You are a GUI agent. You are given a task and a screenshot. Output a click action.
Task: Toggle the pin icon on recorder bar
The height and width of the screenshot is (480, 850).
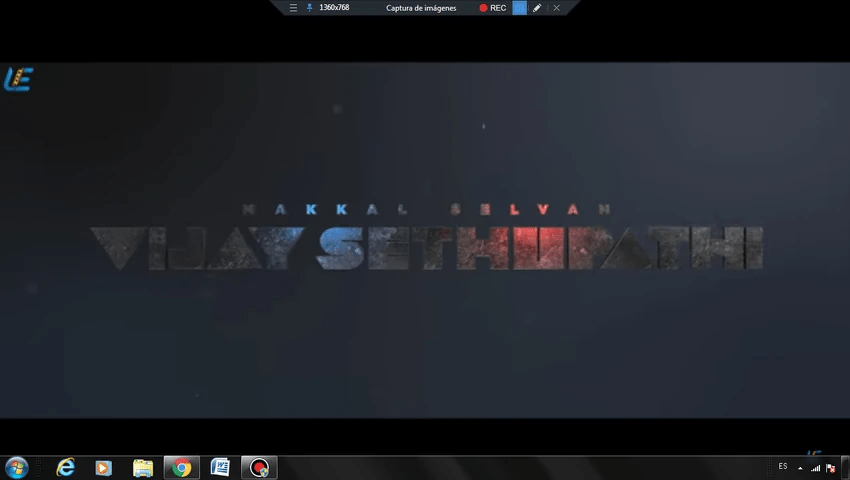tap(310, 8)
